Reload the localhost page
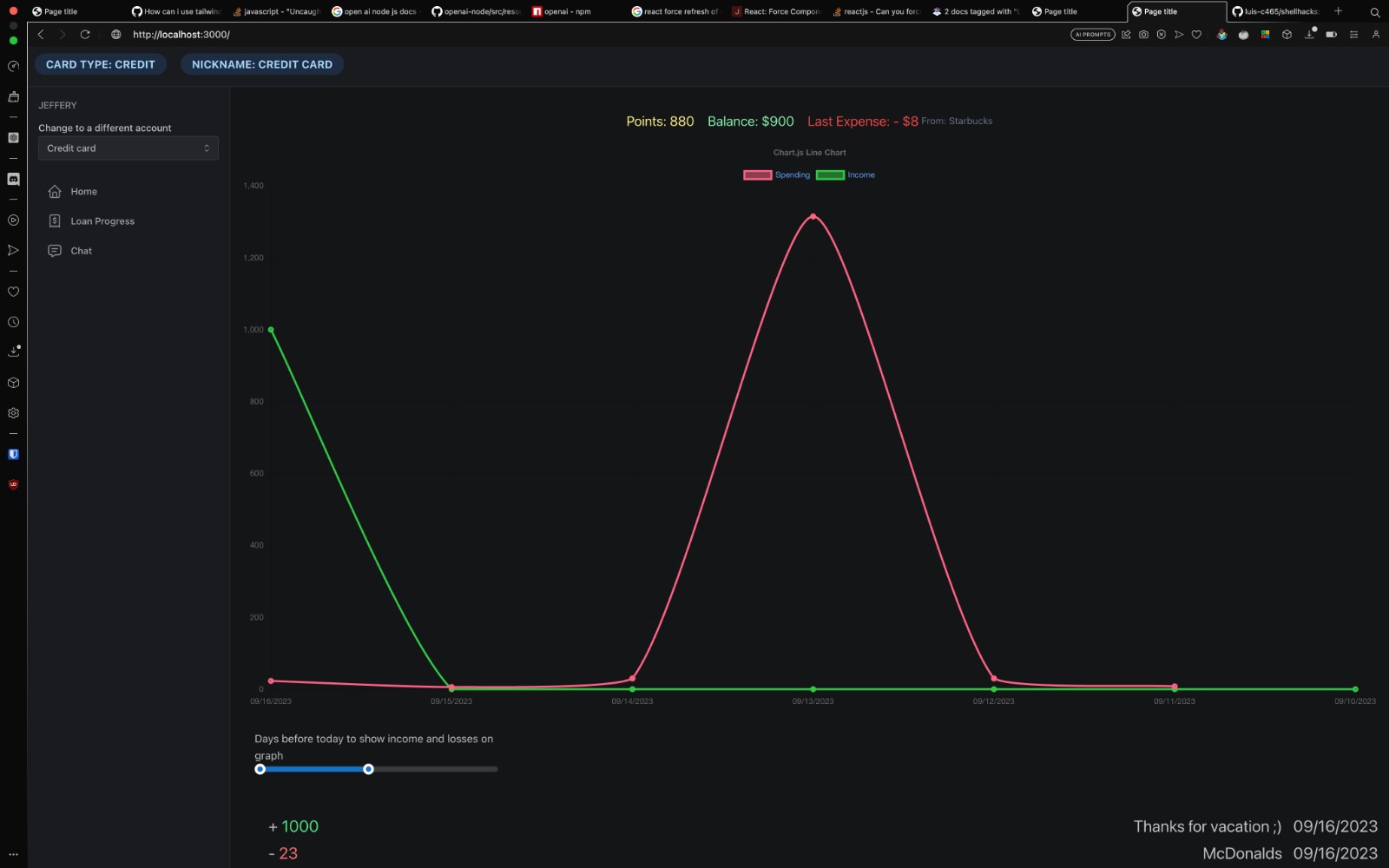This screenshot has height=868, width=1389. pyautogui.click(x=85, y=35)
